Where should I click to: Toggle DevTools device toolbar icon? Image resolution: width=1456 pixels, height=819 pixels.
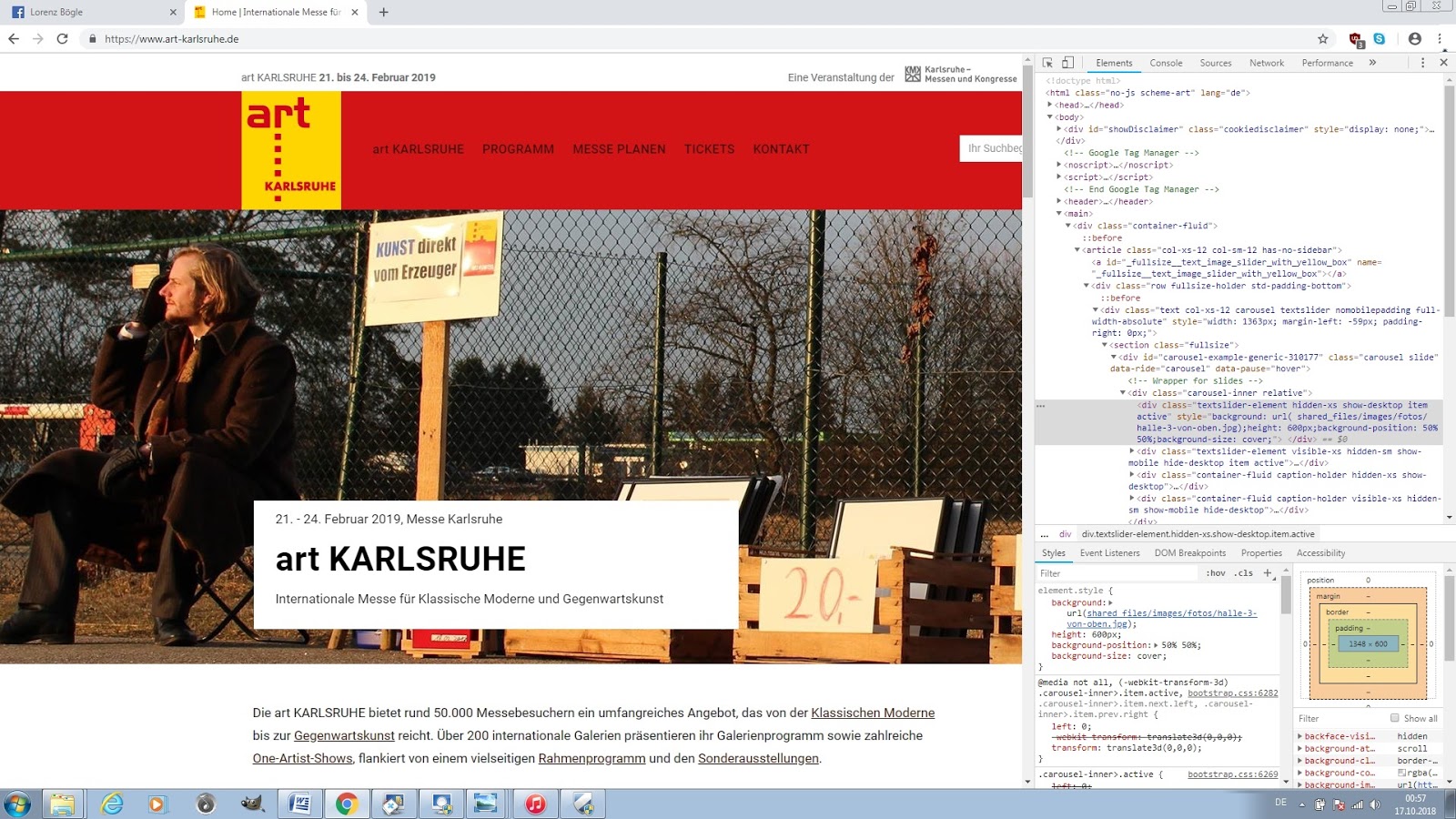(x=1068, y=63)
